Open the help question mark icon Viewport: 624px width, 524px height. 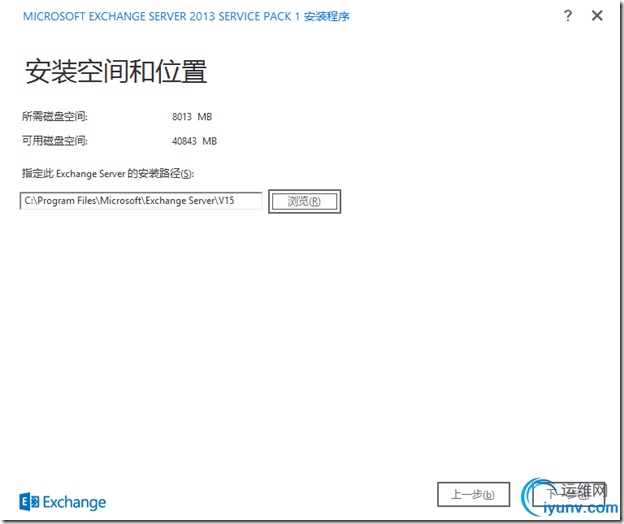567,16
